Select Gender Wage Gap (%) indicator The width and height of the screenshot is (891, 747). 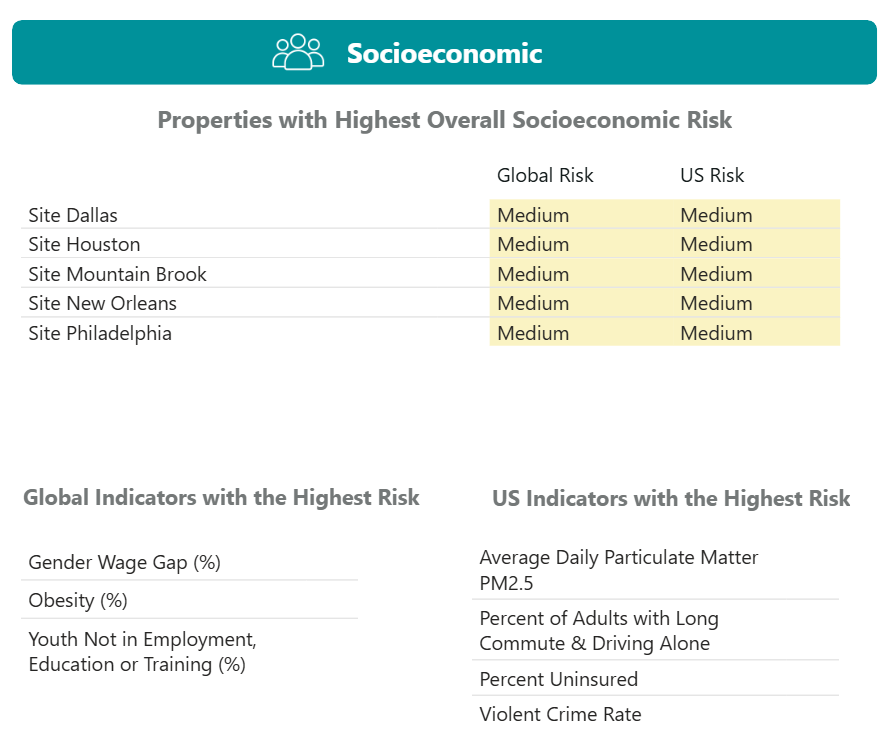124,562
